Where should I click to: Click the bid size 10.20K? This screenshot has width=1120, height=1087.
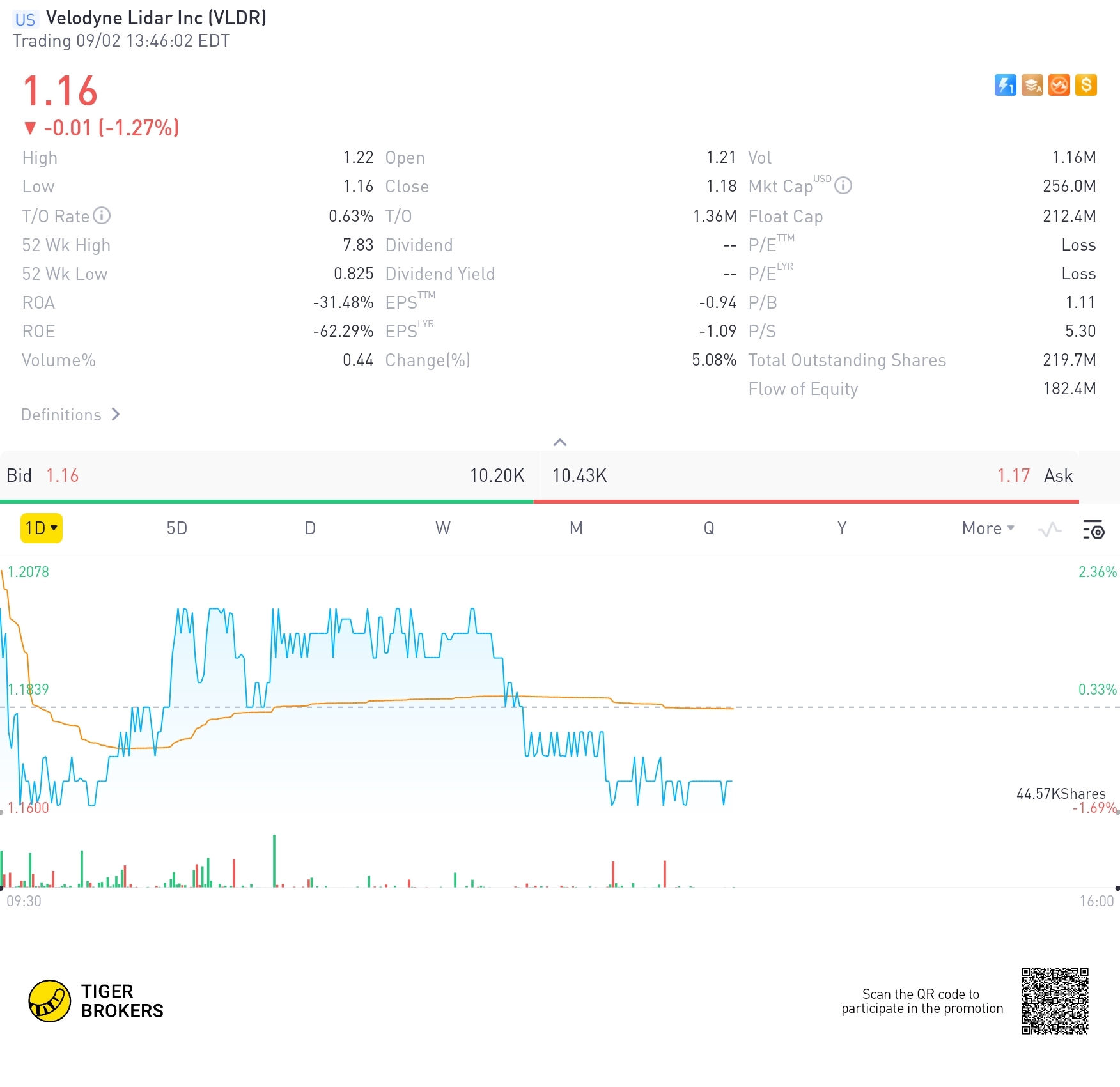[x=497, y=475]
